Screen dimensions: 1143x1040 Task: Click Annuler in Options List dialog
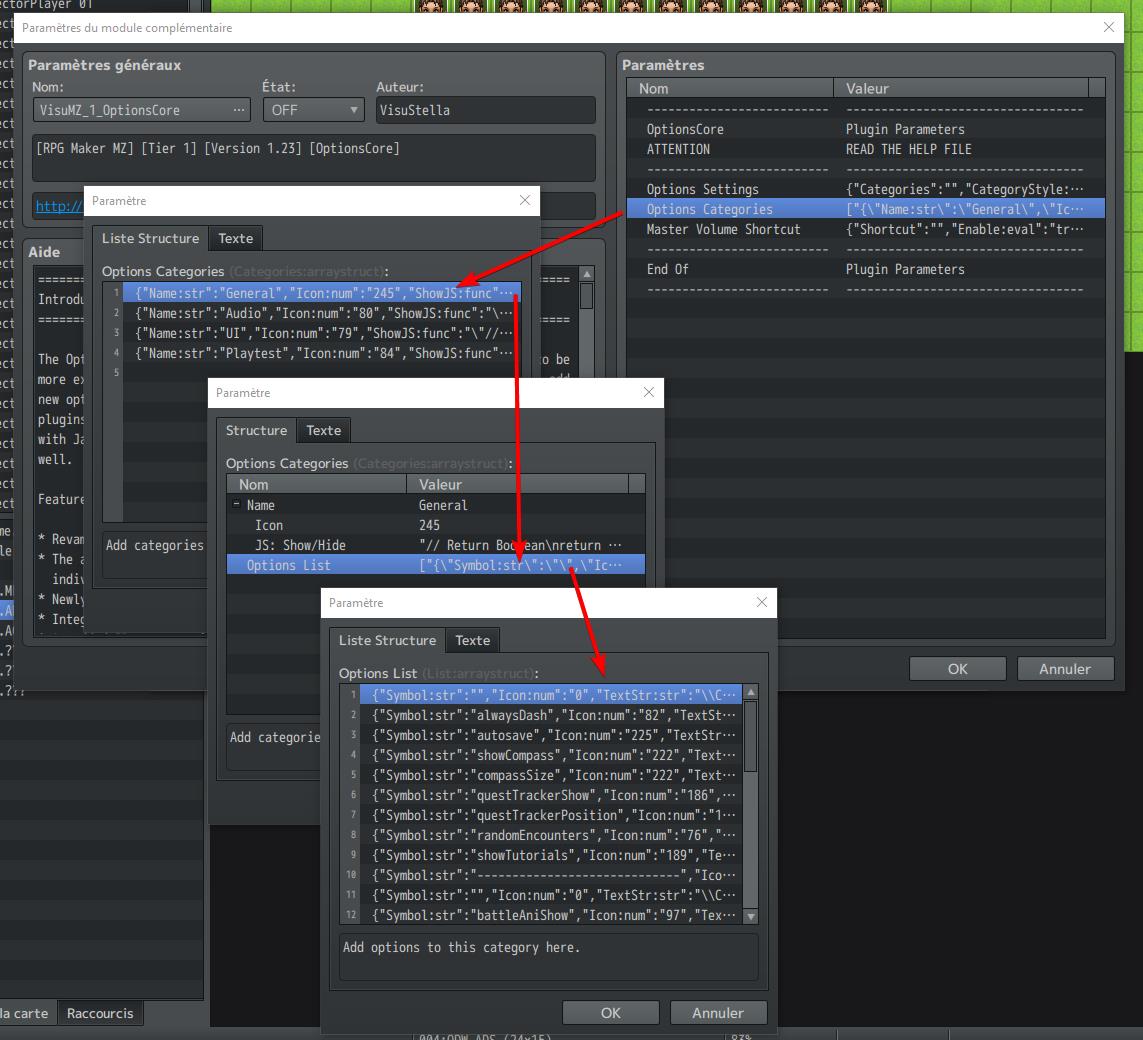[x=718, y=1013]
